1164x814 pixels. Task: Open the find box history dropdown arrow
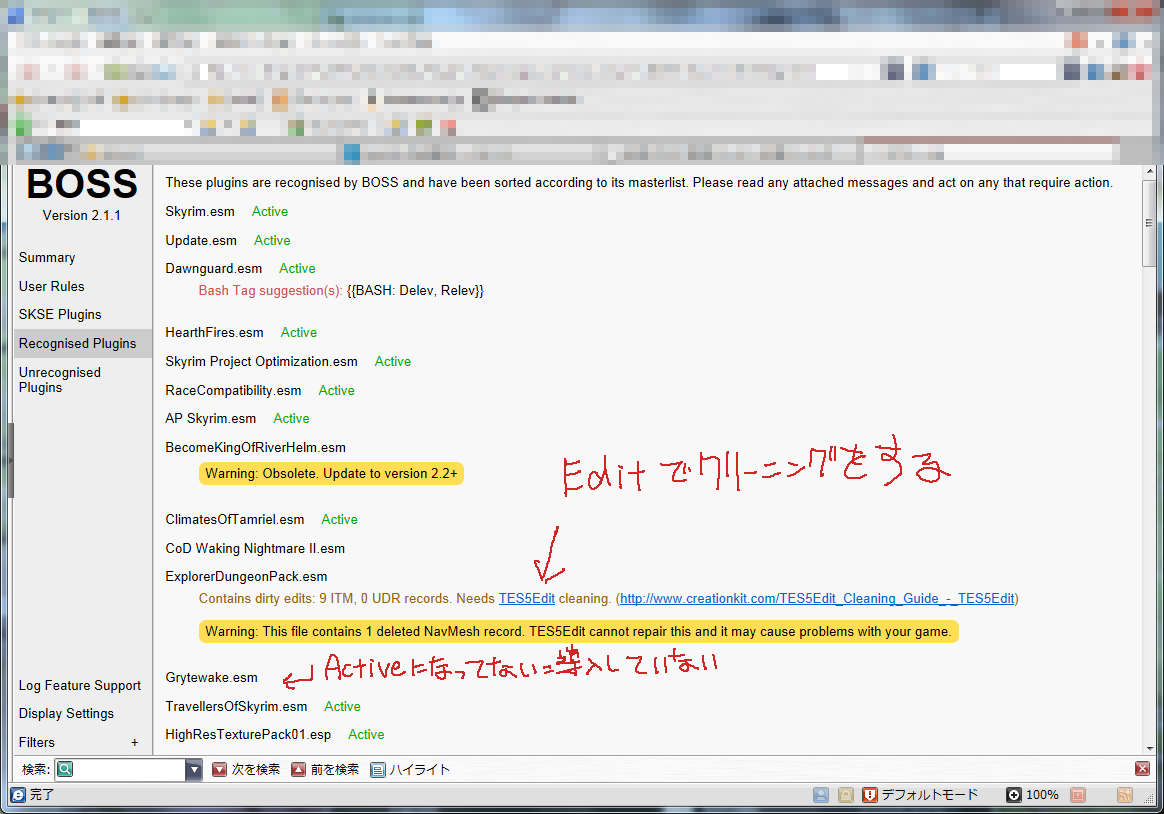click(x=194, y=769)
